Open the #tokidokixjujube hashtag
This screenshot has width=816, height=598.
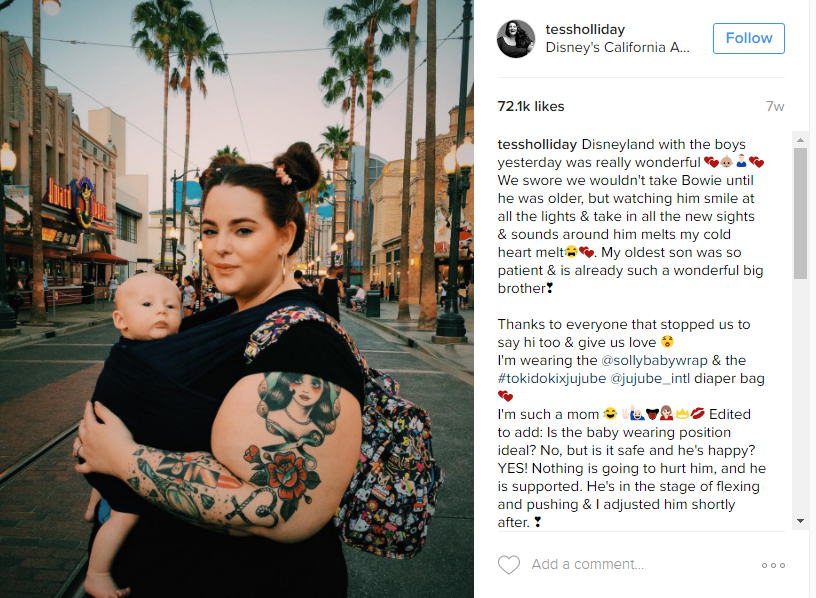(x=552, y=378)
